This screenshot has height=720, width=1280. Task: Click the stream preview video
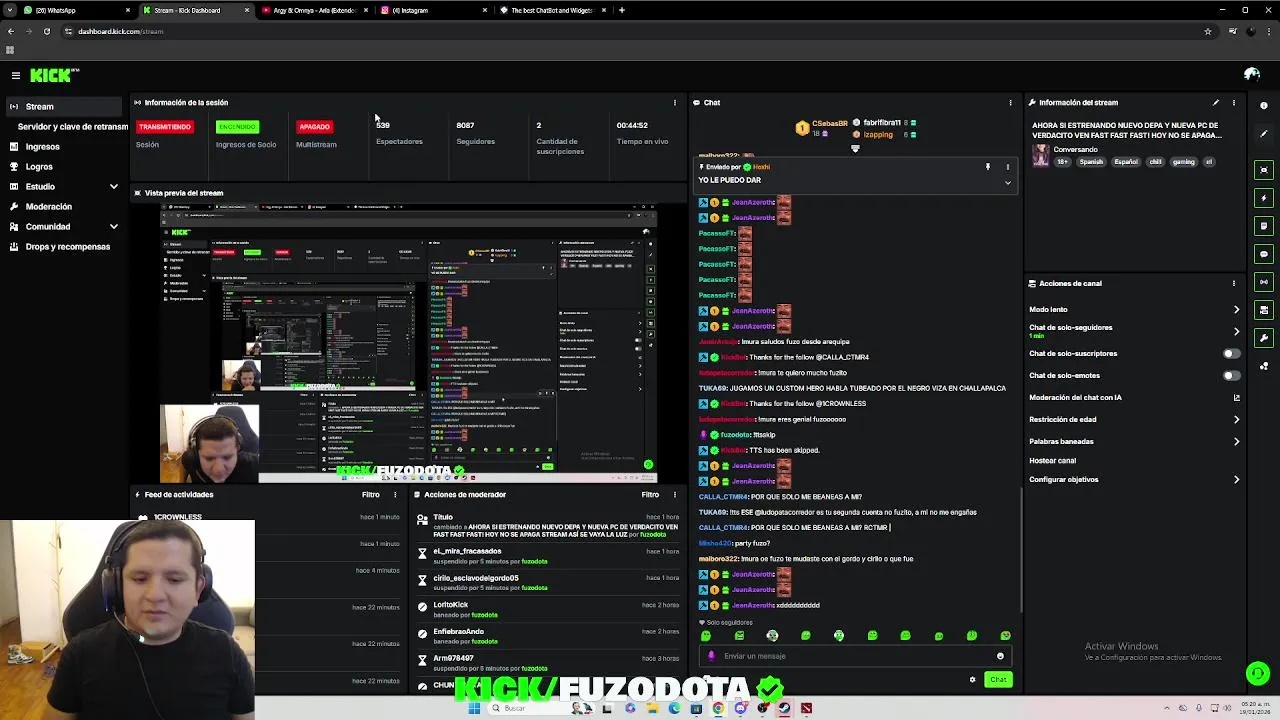(x=409, y=343)
